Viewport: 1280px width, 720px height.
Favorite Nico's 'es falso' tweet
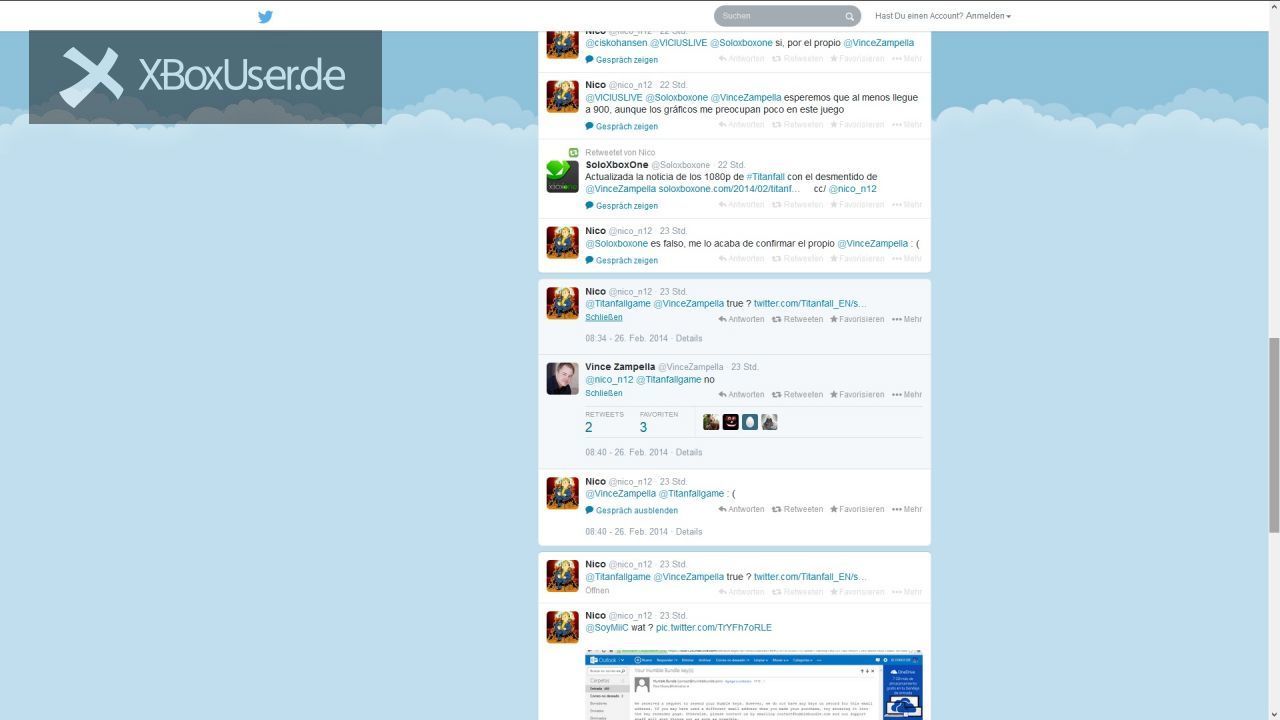(857, 258)
